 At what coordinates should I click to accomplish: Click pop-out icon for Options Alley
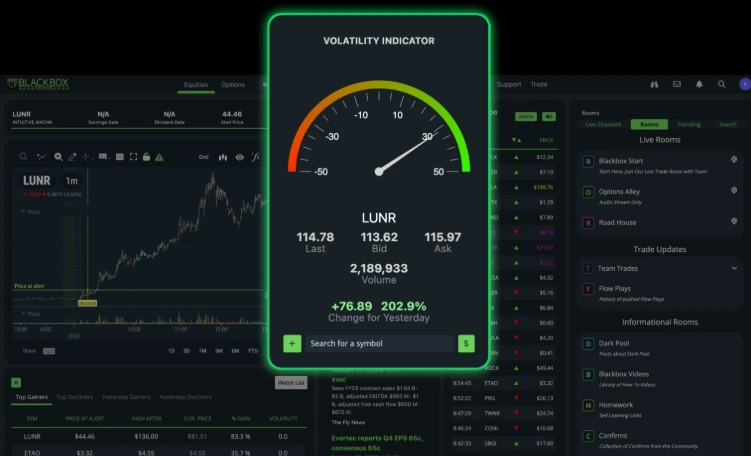pyautogui.click(x=734, y=190)
